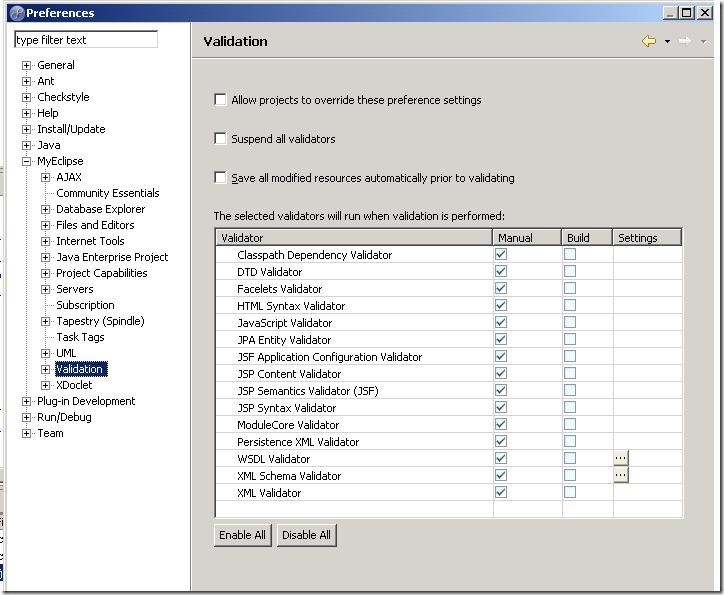
Task: Enable Allow projects to override preference settings
Action: [x=220, y=100]
